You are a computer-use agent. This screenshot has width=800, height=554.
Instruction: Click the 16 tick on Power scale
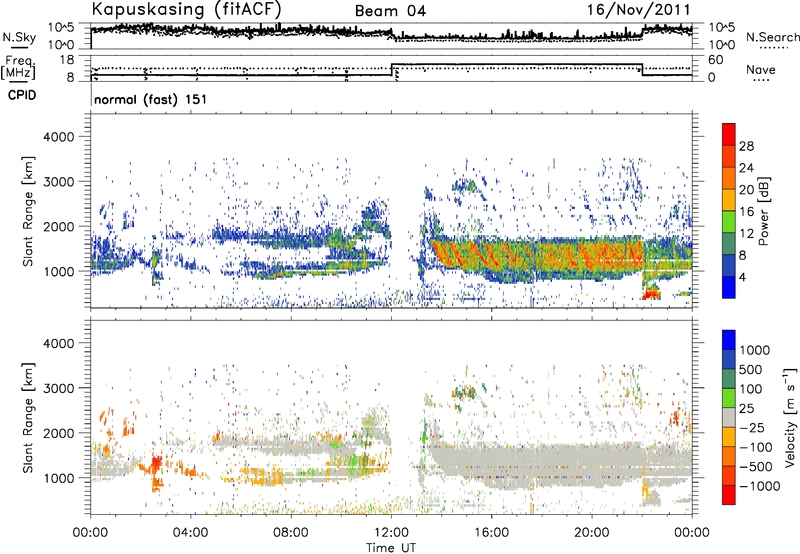(x=746, y=212)
